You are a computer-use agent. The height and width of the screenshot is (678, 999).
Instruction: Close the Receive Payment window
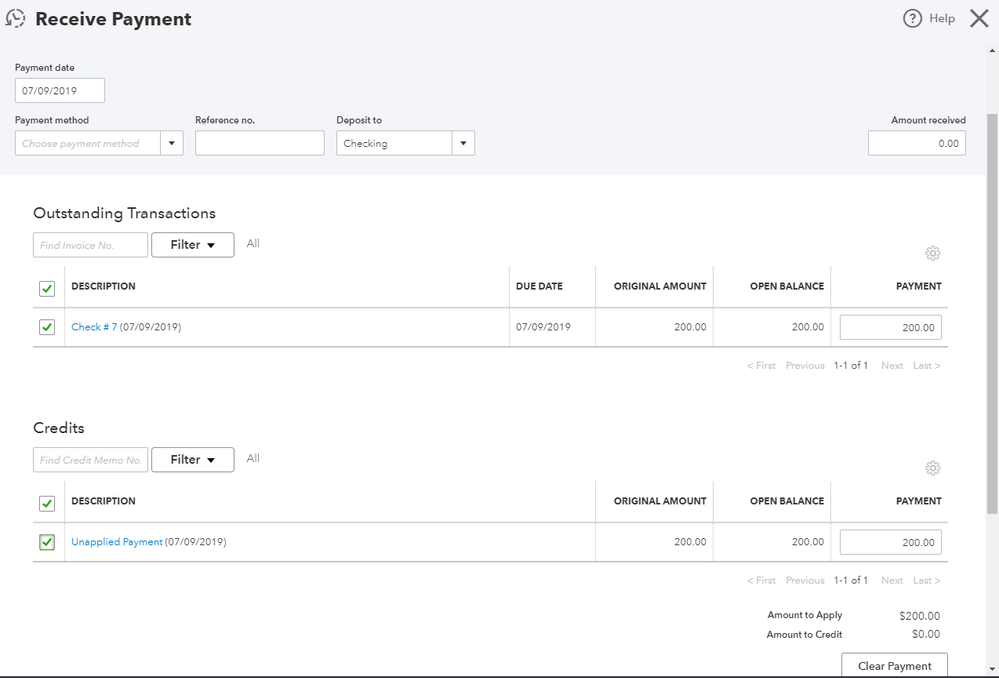tap(979, 18)
